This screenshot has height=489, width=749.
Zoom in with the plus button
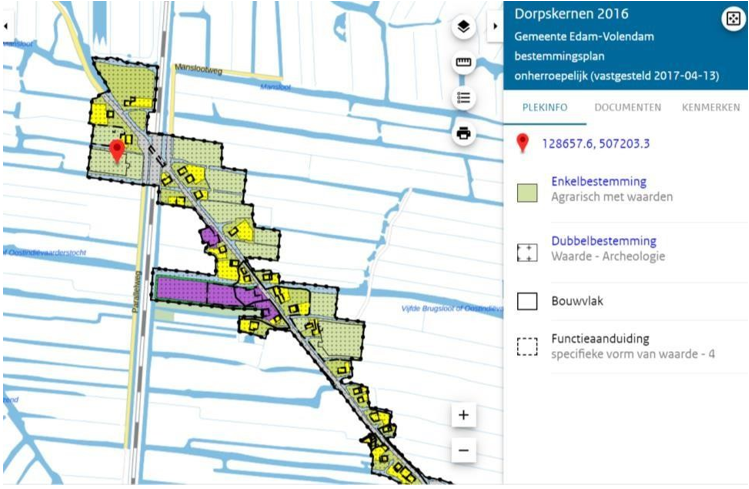tap(463, 414)
